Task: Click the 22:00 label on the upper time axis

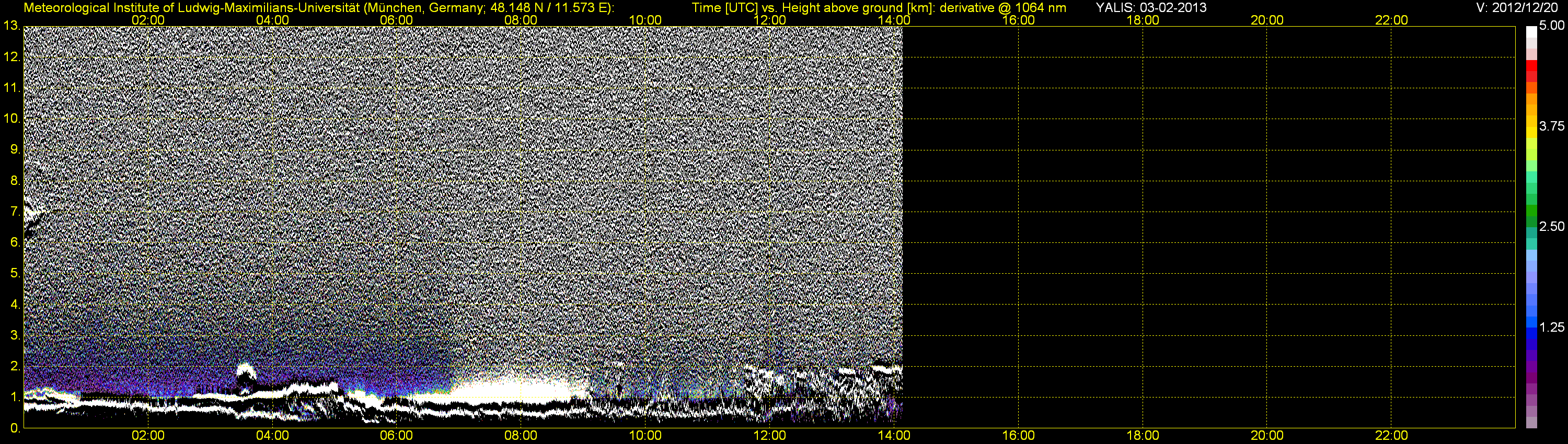Action: coord(1391,20)
